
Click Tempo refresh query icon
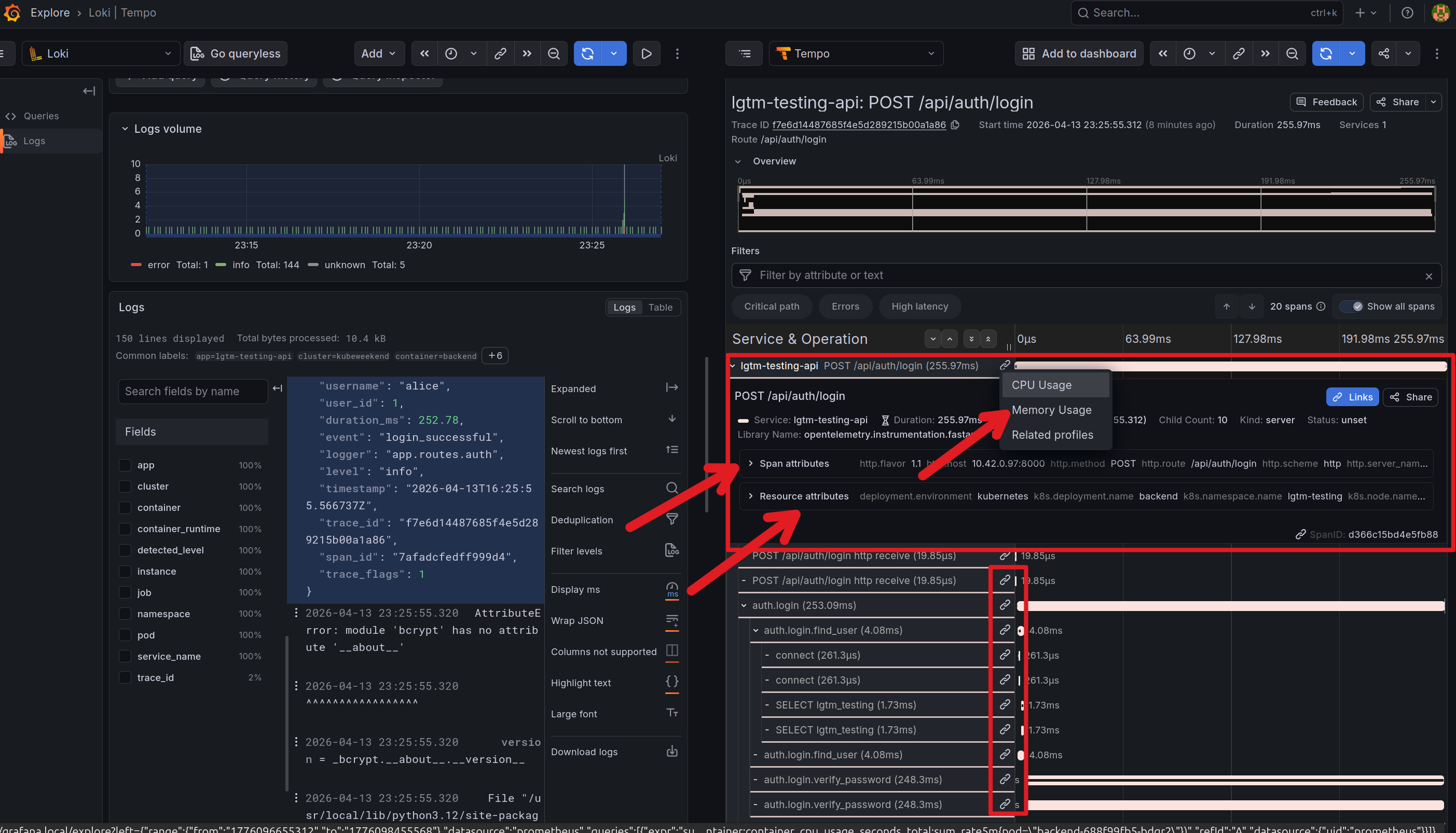point(1326,54)
